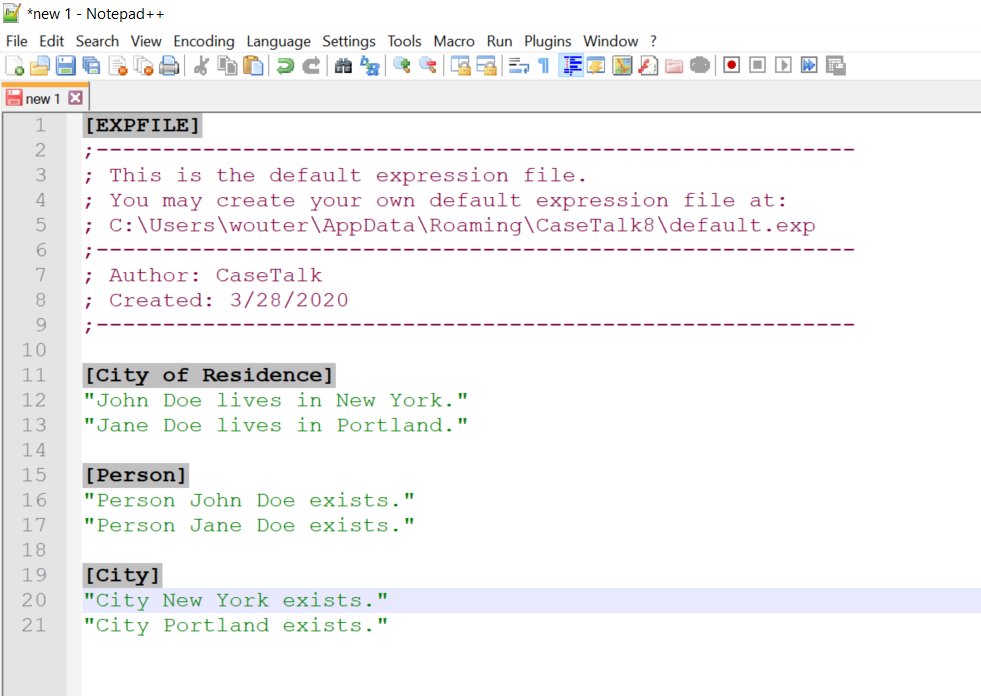981x696 pixels.
Task: Click line "Person John Doe exists."
Action: coord(249,500)
